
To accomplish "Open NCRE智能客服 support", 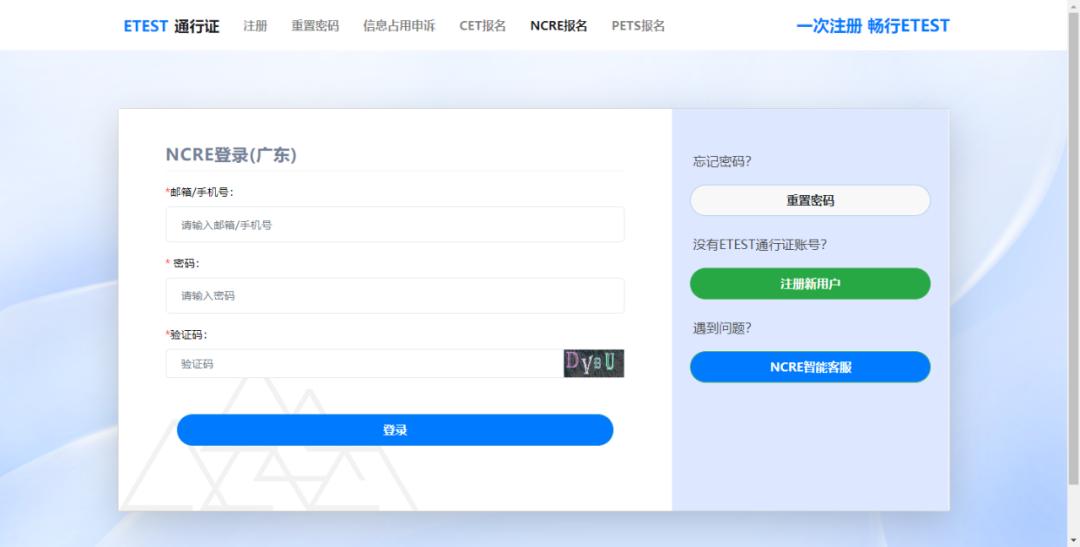I will (x=810, y=367).
